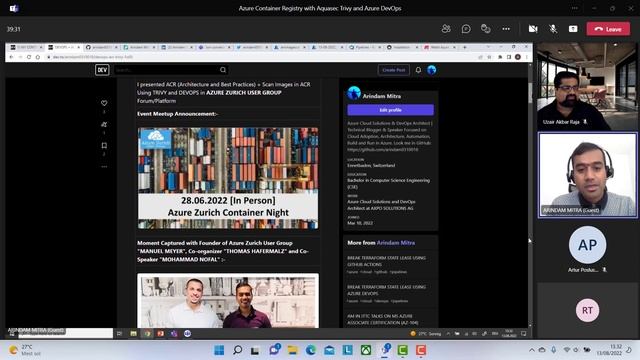This screenshot has height=360, width=640.
Task: Open the Teams reactions icon
Action: coord(485,29)
